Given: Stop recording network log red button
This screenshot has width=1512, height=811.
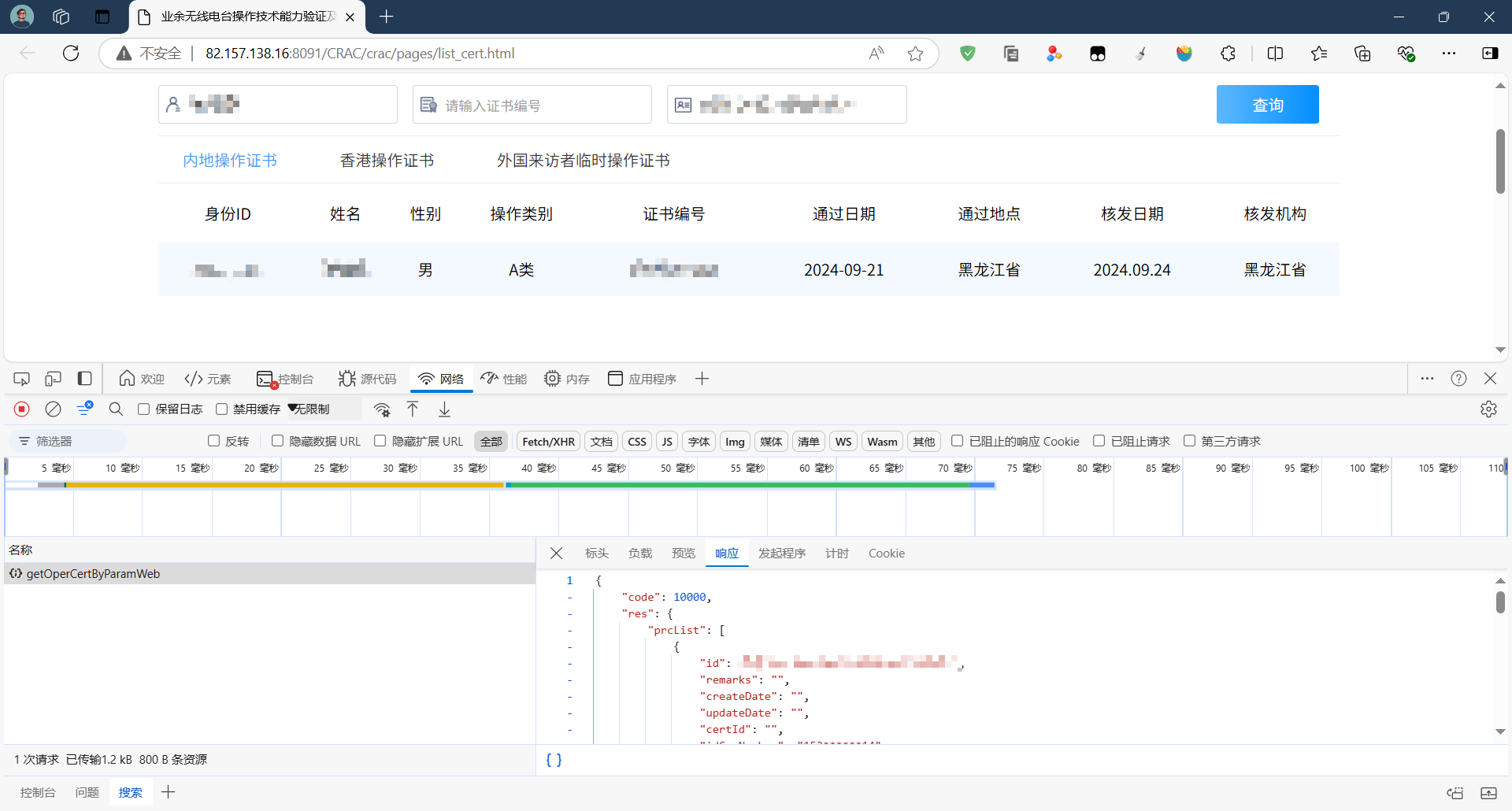Looking at the screenshot, I should click(22, 409).
